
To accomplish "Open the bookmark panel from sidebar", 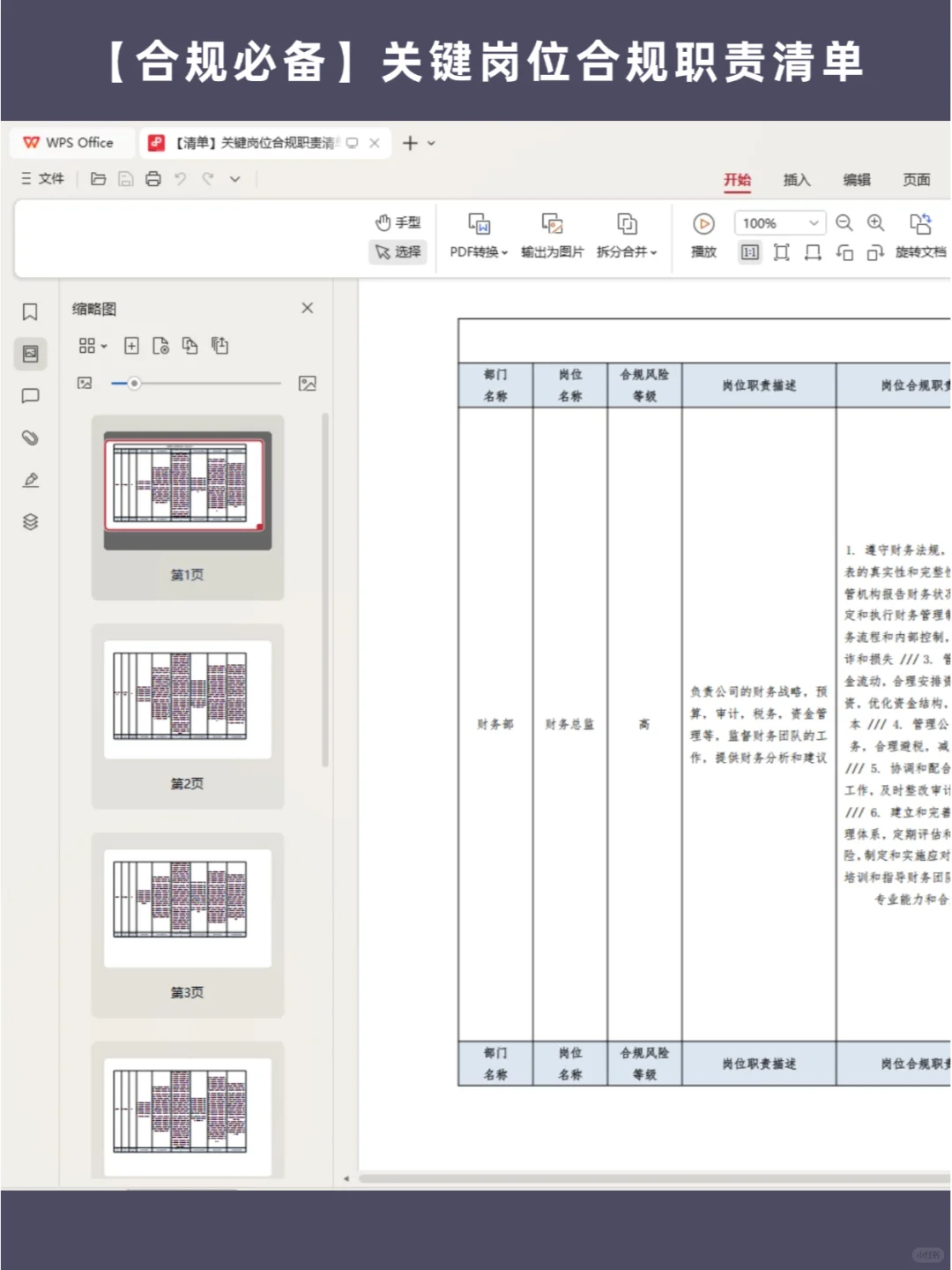I will point(30,312).
